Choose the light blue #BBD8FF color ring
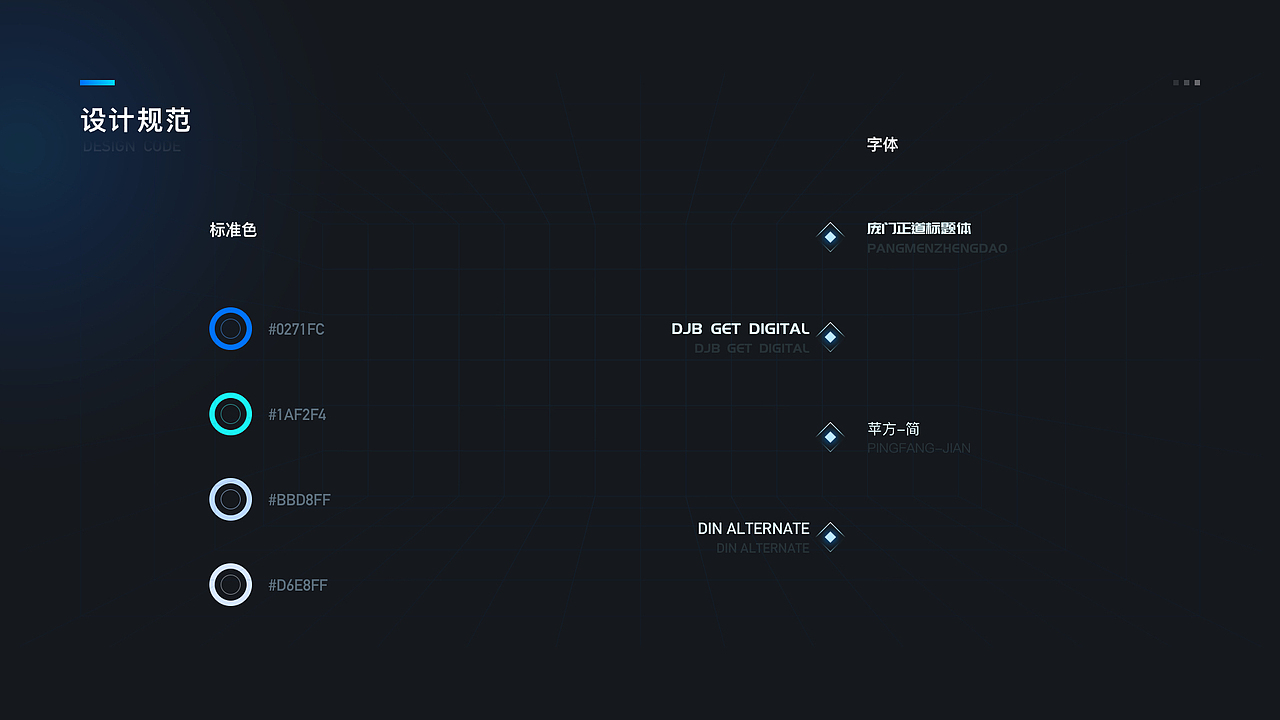1280x720 pixels. 230,499
